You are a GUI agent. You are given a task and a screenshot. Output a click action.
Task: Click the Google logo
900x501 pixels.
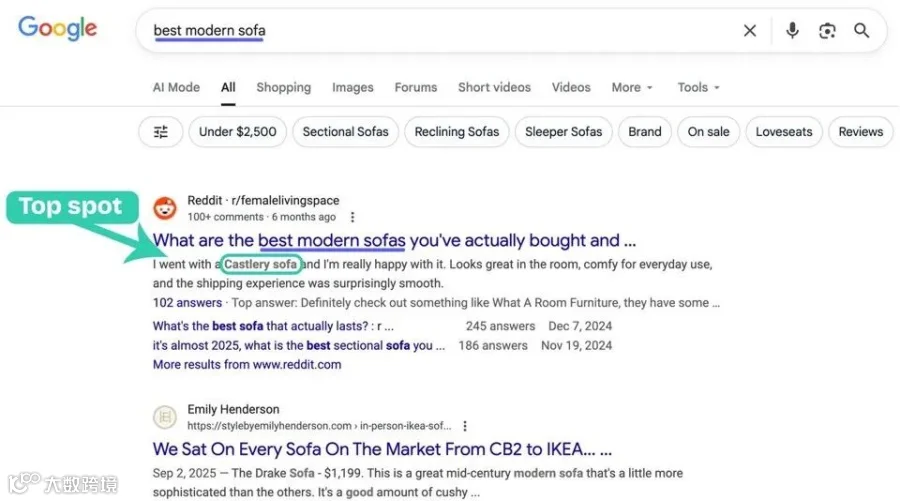(x=57, y=28)
